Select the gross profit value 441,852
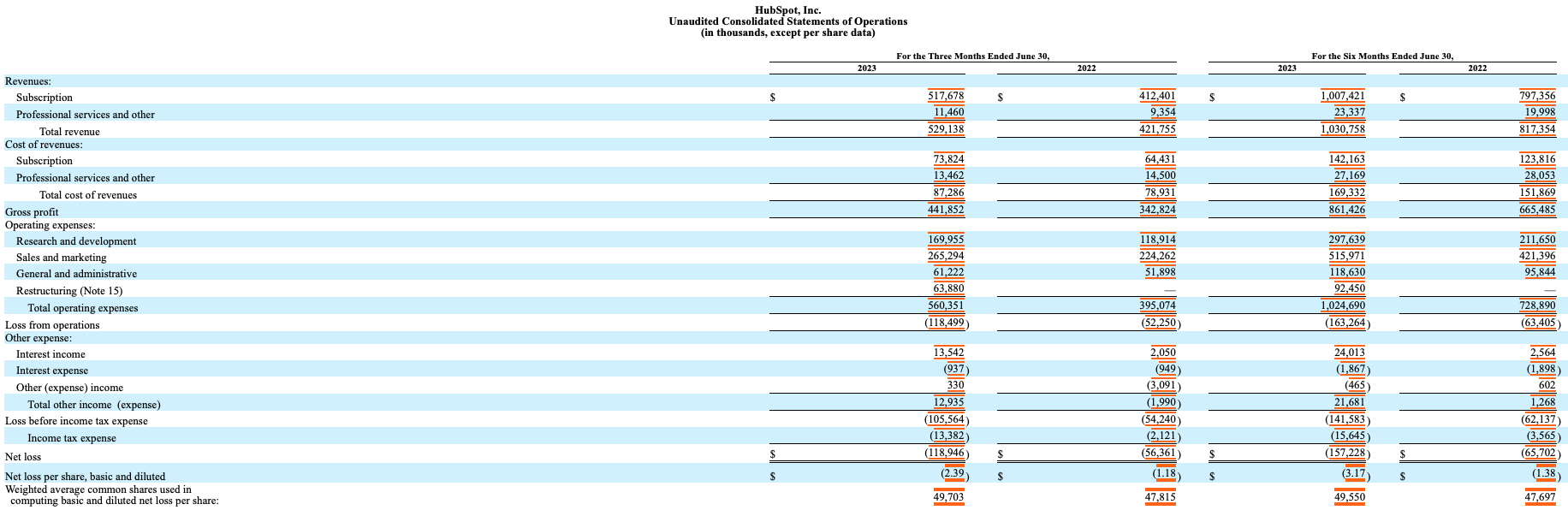This screenshot has height=516, width=1568. click(x=946, y=210)
